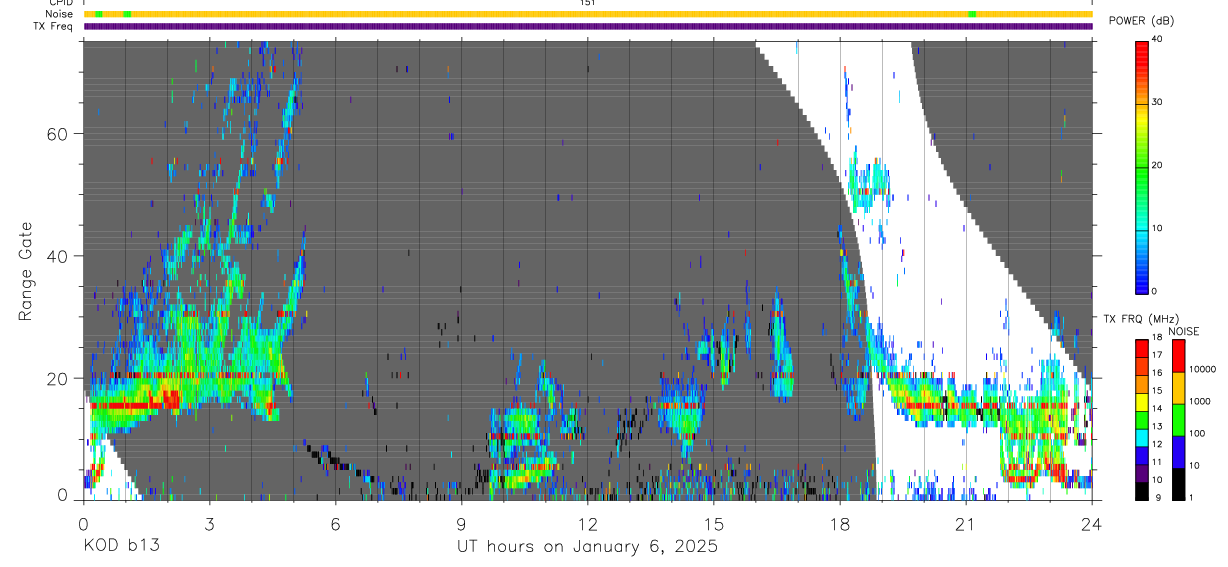Select the 'Range Gate' vertical axis title
The image size is (1228, 567).
26,271
